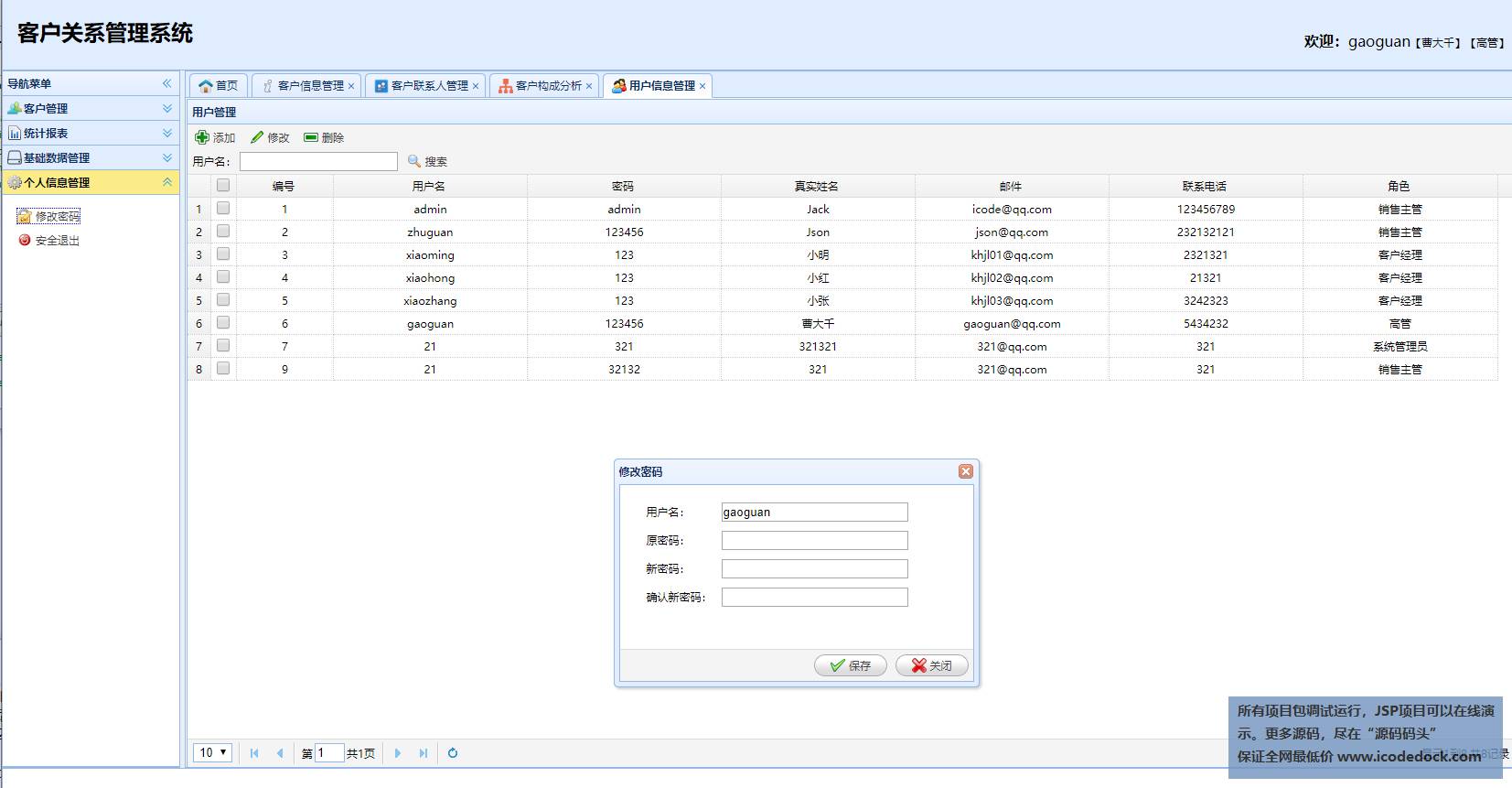Expand the 基础数据管理 menu section
This screenshot has width=1512, height=788.
[x=167, y=157]
